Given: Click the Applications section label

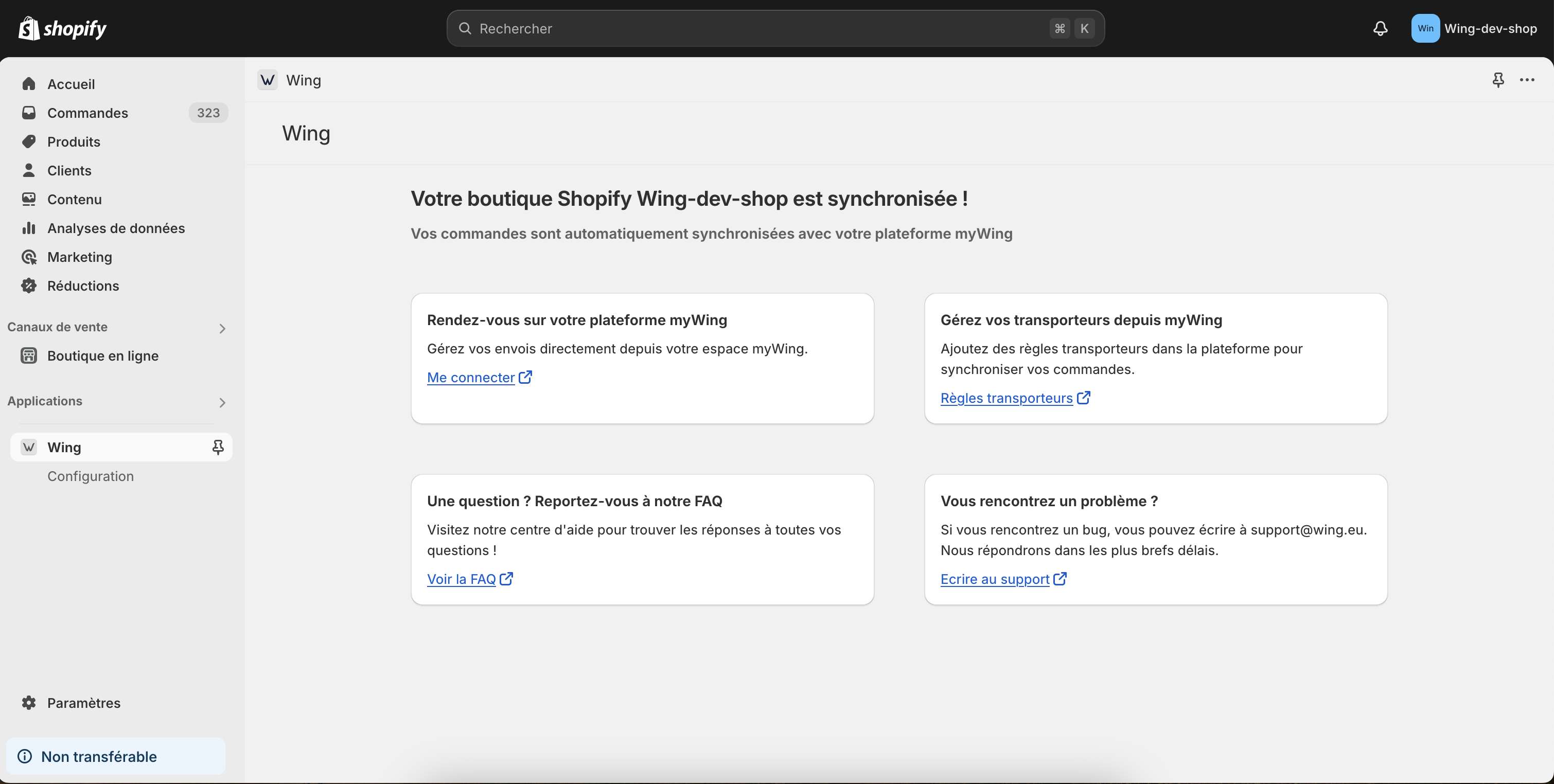Looking at the screenshot, I should point(45,401).
